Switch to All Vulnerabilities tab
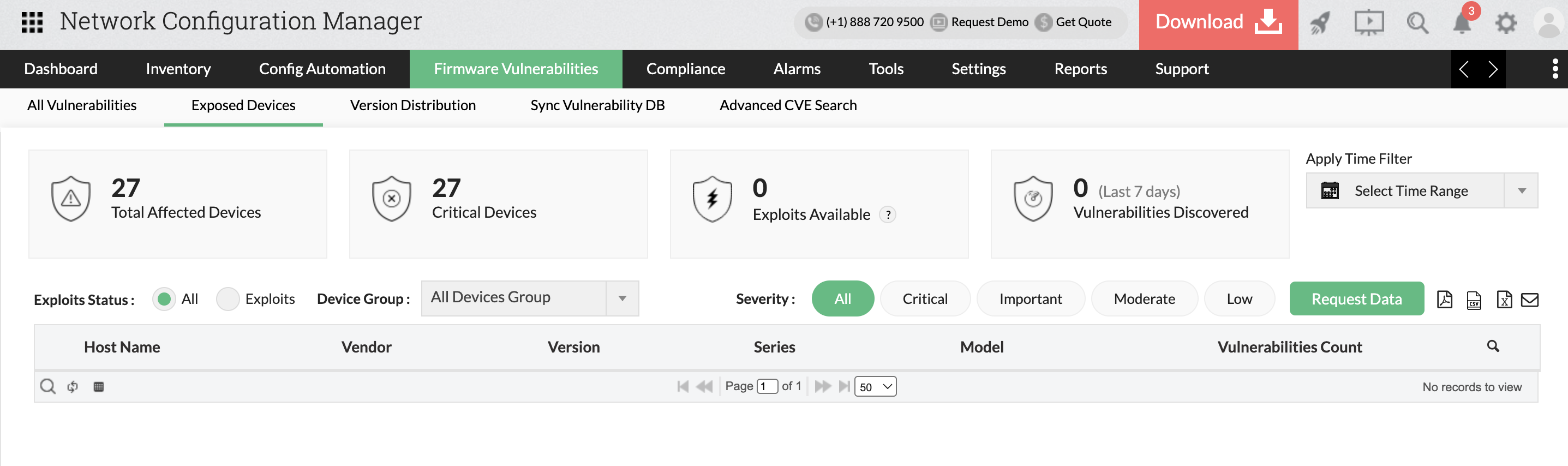The image size is (1568, 466). [x=82, y=105]
